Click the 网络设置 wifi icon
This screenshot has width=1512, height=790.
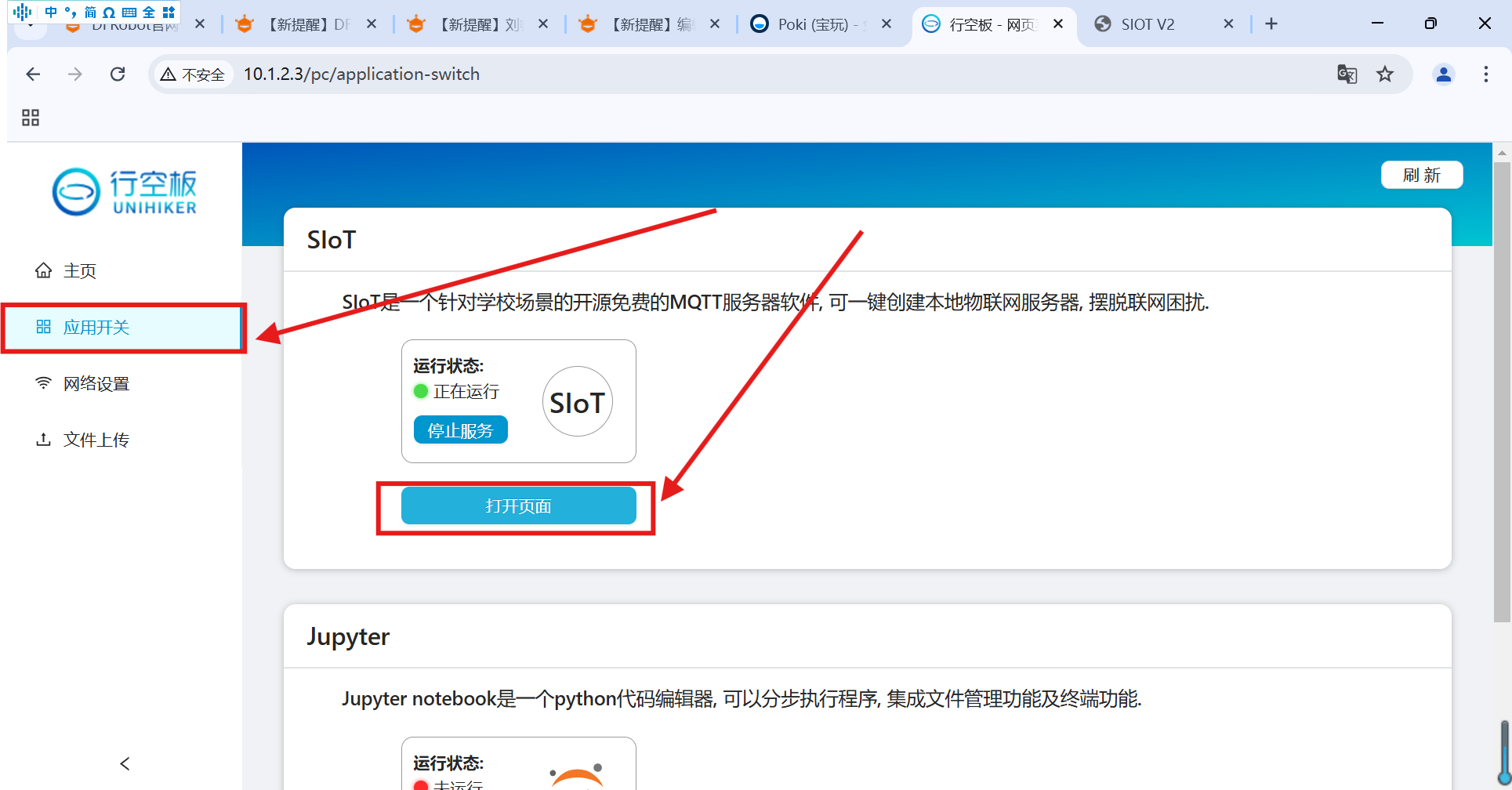pyautogui.click(x=43, y=382)
